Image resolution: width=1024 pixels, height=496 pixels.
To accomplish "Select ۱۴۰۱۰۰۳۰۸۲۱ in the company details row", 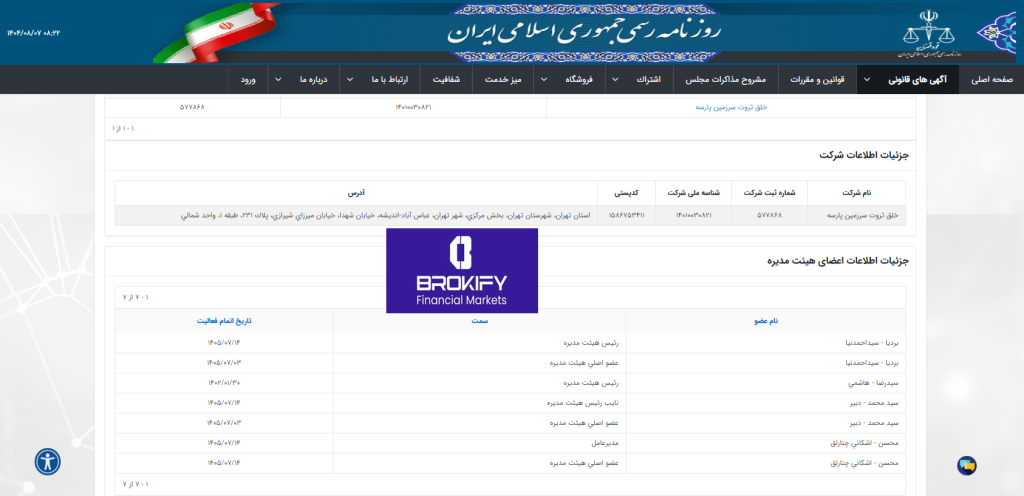I will [693, 215].
